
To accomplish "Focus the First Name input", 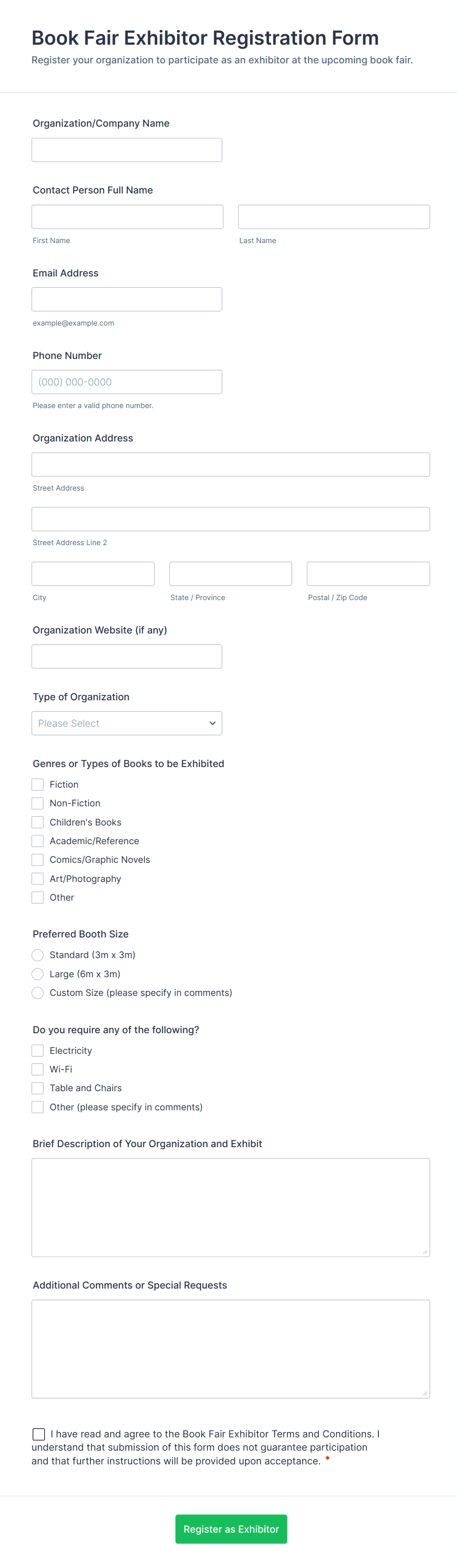I will [x=127, y=217].
